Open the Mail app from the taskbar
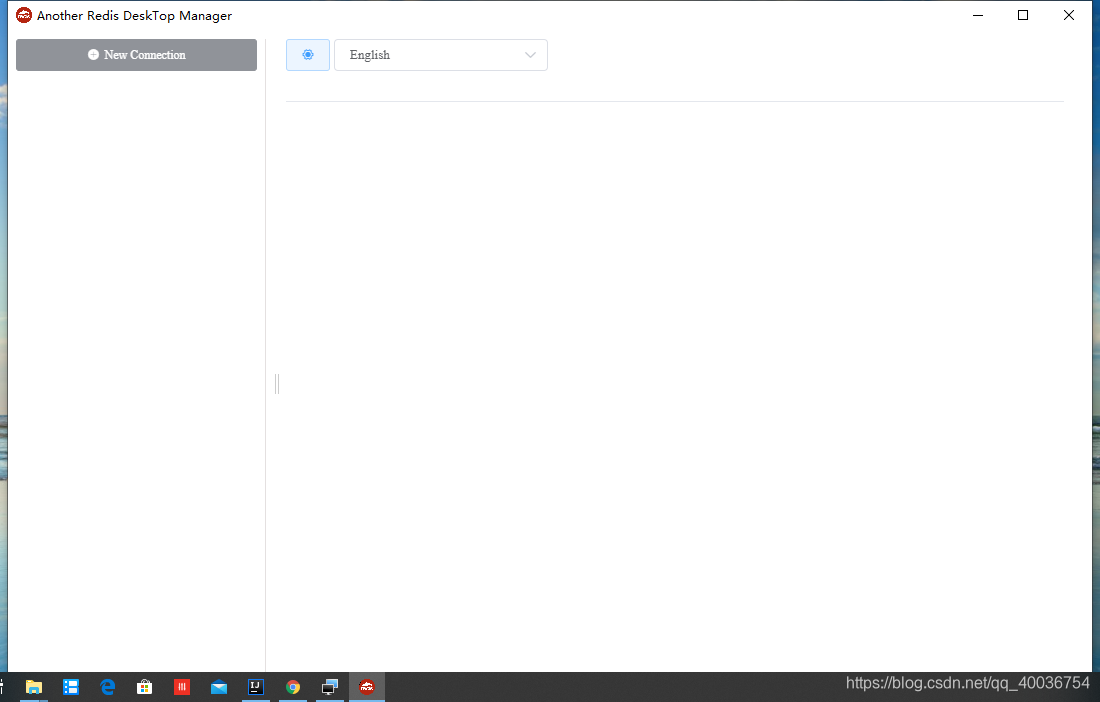1100x702 pixels. coord(218,687)
